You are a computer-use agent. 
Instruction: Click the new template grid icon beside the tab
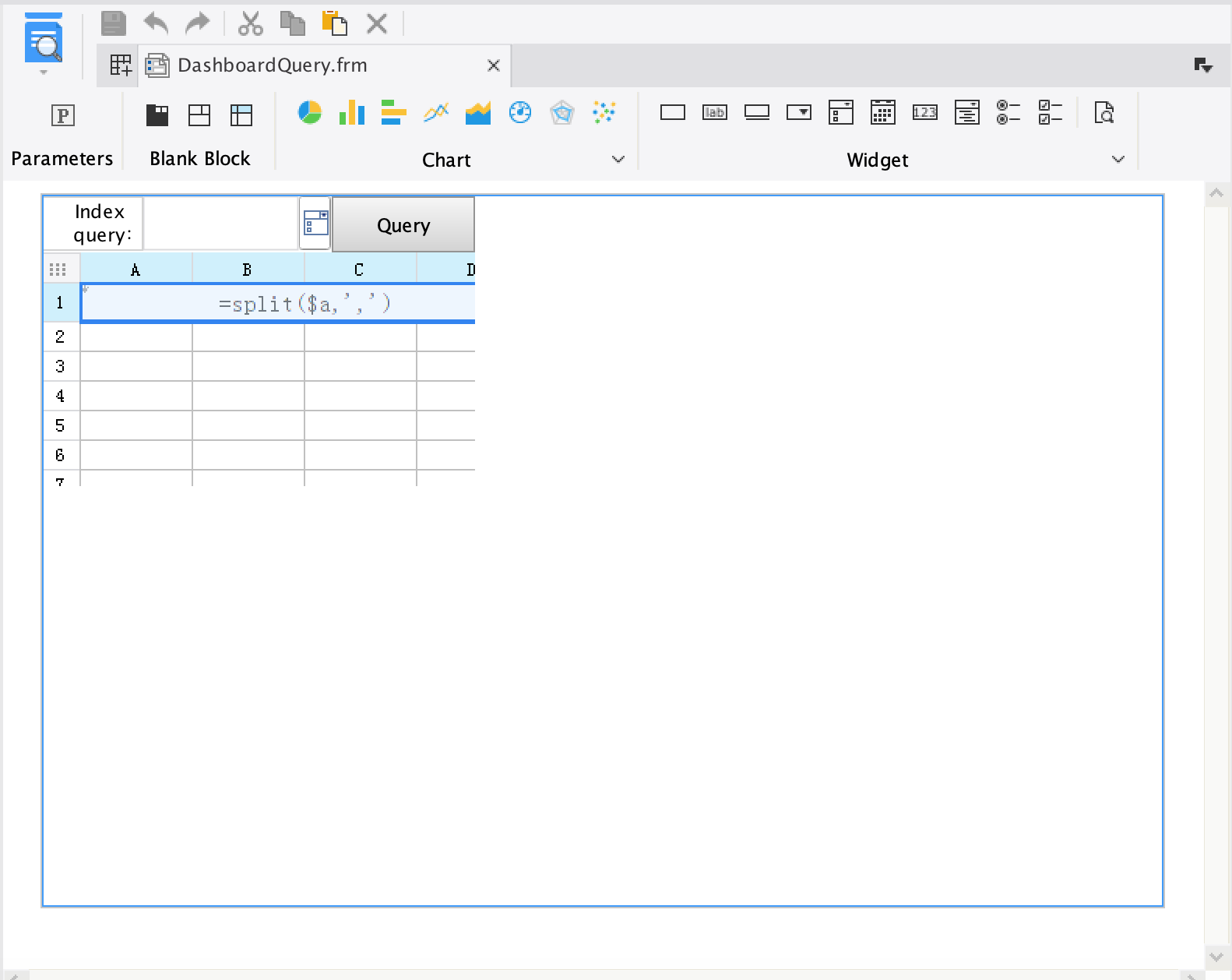tap(121, 65)
